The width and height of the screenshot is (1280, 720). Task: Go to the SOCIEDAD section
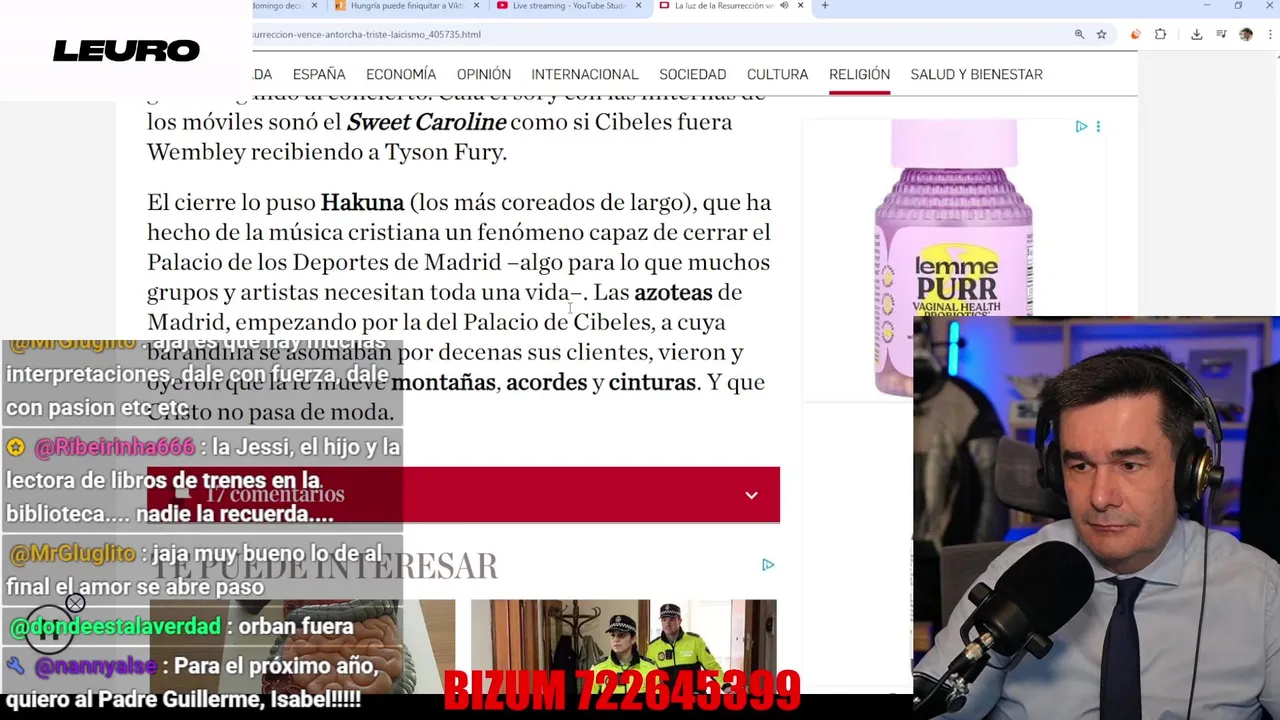(693, 74)
